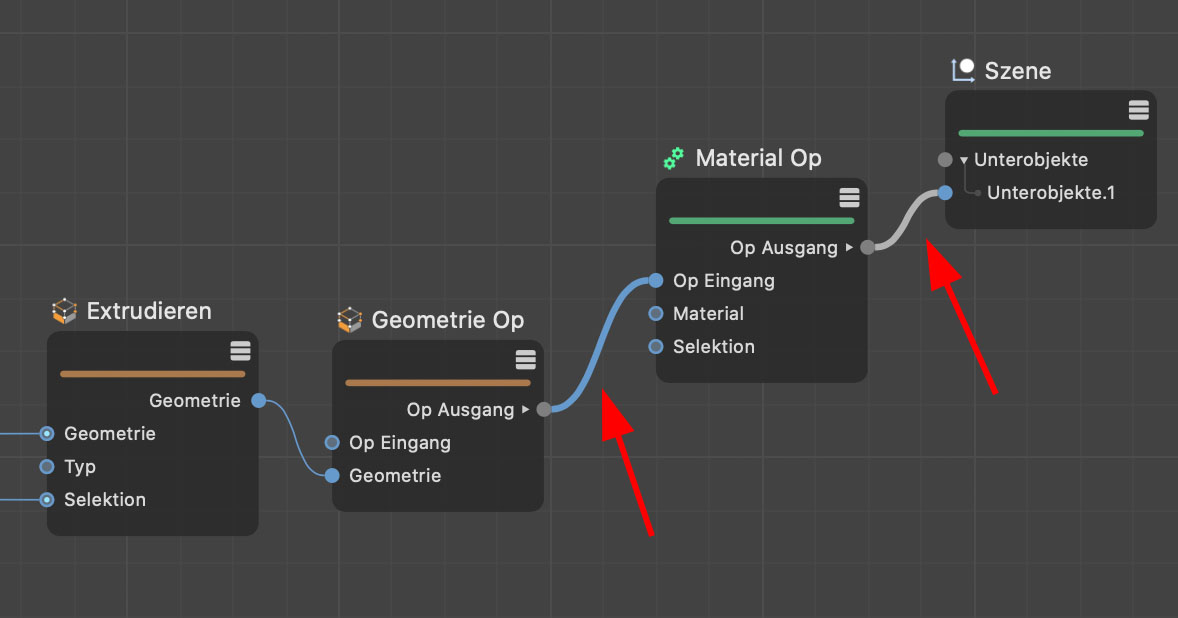Click the green color bar on Szene node

click(x=1050, y=133)
